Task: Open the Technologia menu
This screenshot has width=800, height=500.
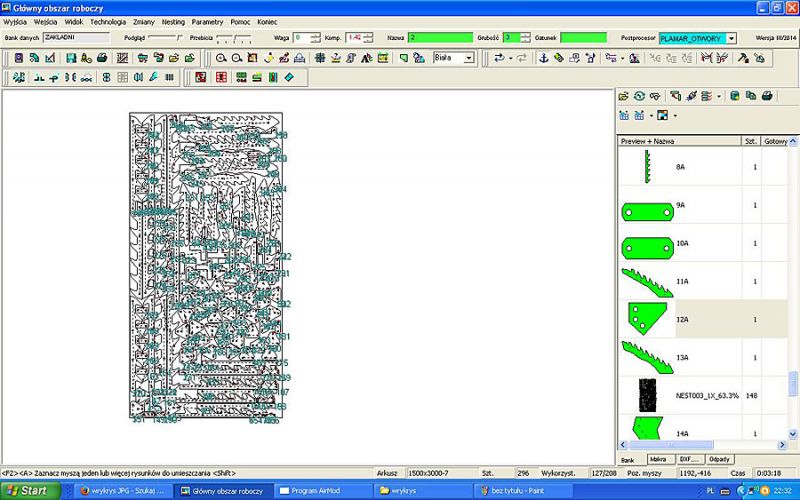Action: [108, 21]
